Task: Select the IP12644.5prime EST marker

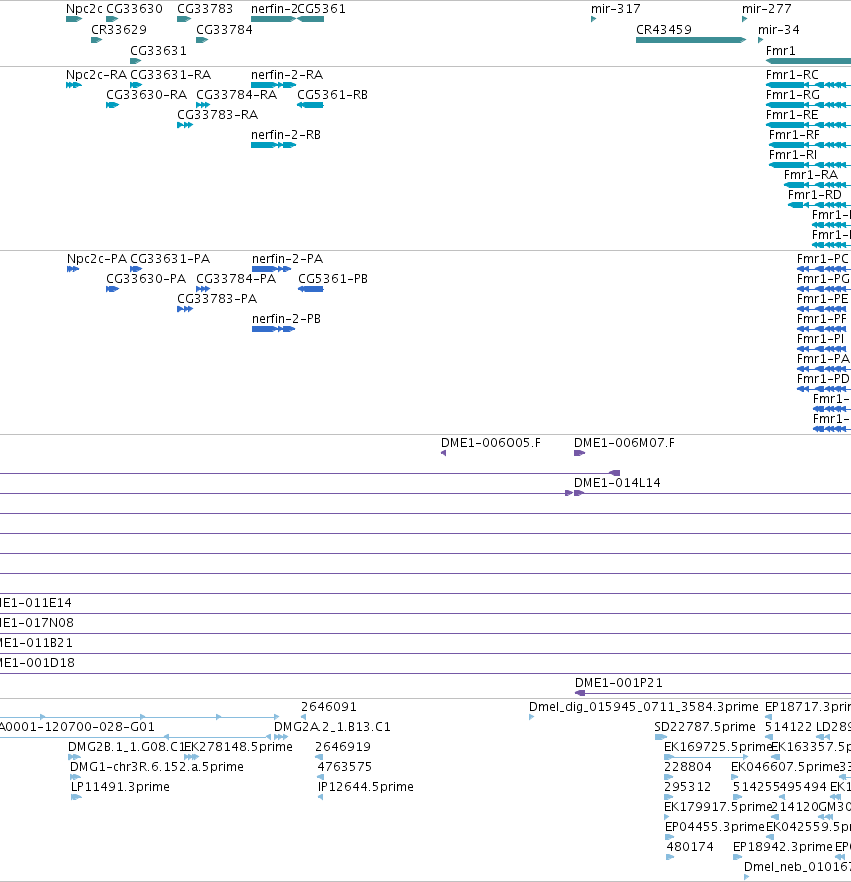Action: 320,797
